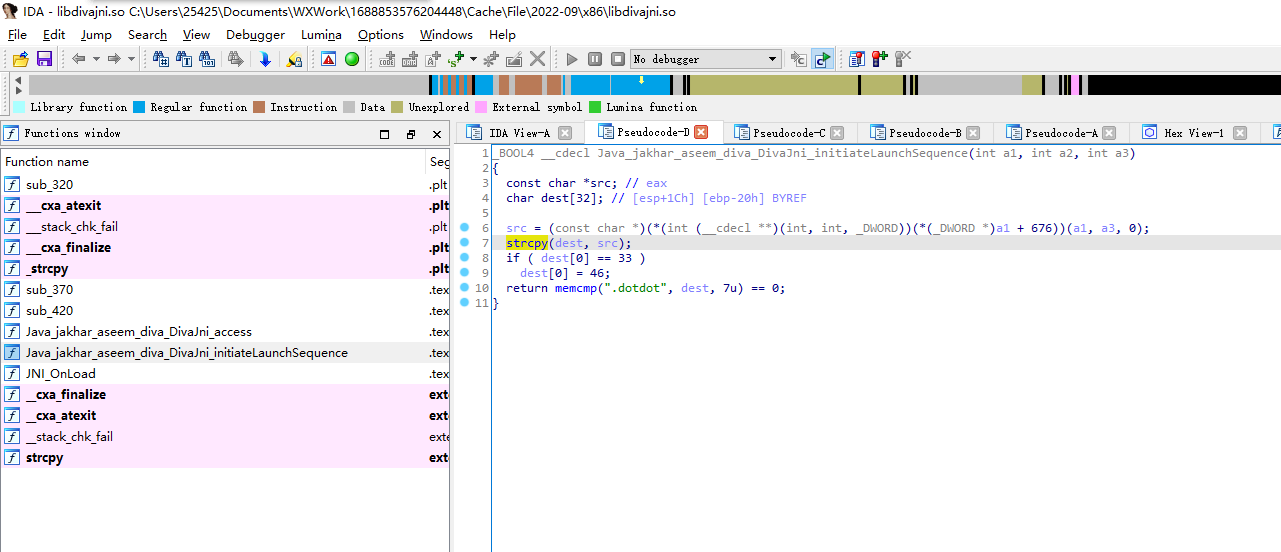The width and height of the screenshot is (1281, 552).
Task: Open the forward-navigation history dropdown arrow
Action: click(131, 59)
